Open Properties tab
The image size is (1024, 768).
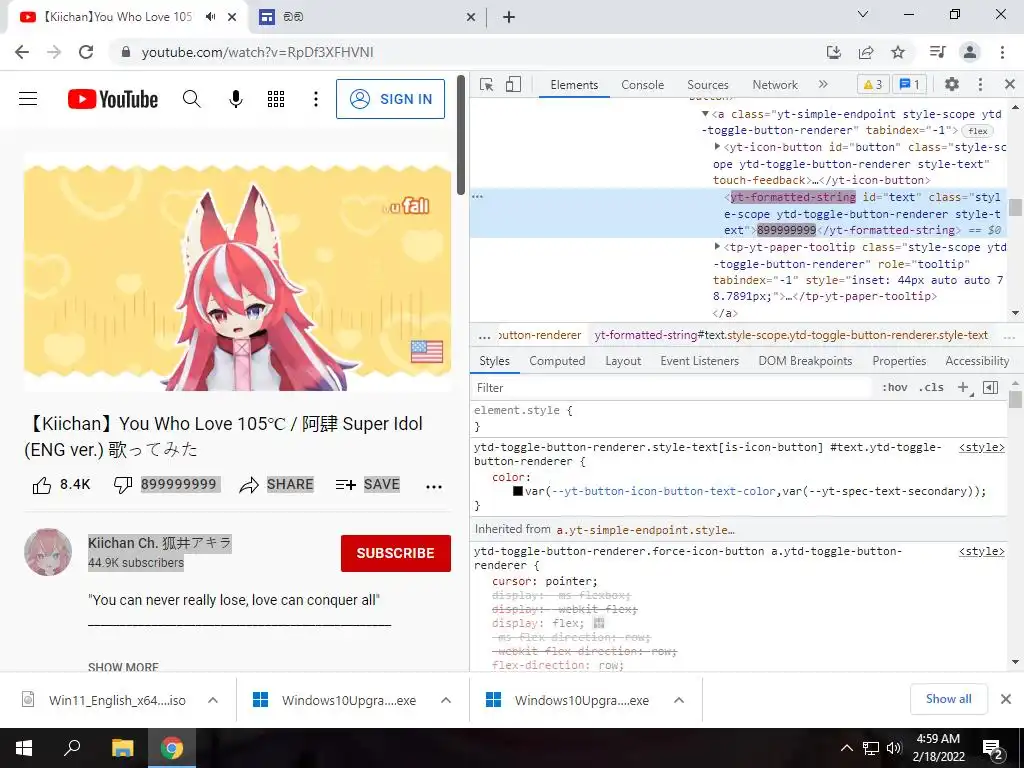(x=899, y=361)
